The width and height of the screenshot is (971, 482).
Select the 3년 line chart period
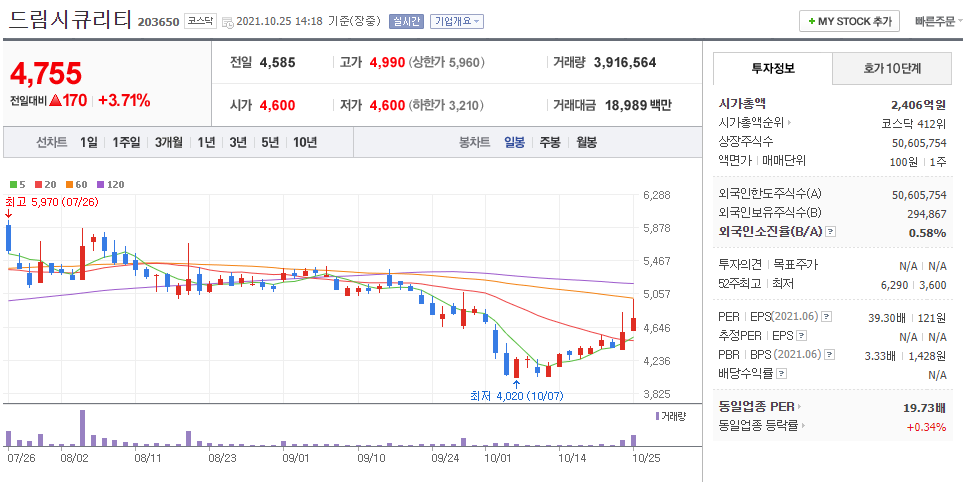[238, 142]
